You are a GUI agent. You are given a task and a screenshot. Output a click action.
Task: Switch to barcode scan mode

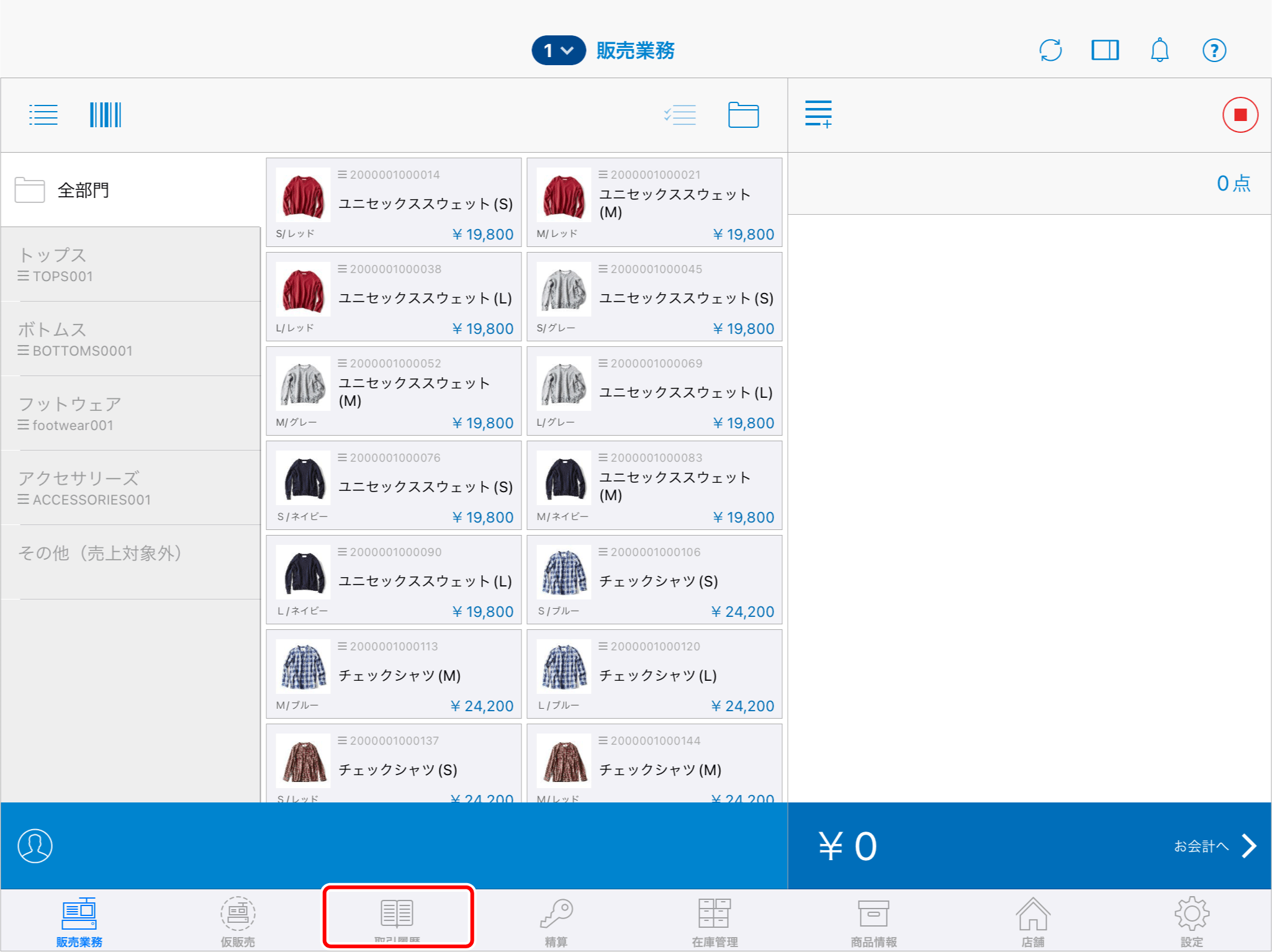point(105,115)
